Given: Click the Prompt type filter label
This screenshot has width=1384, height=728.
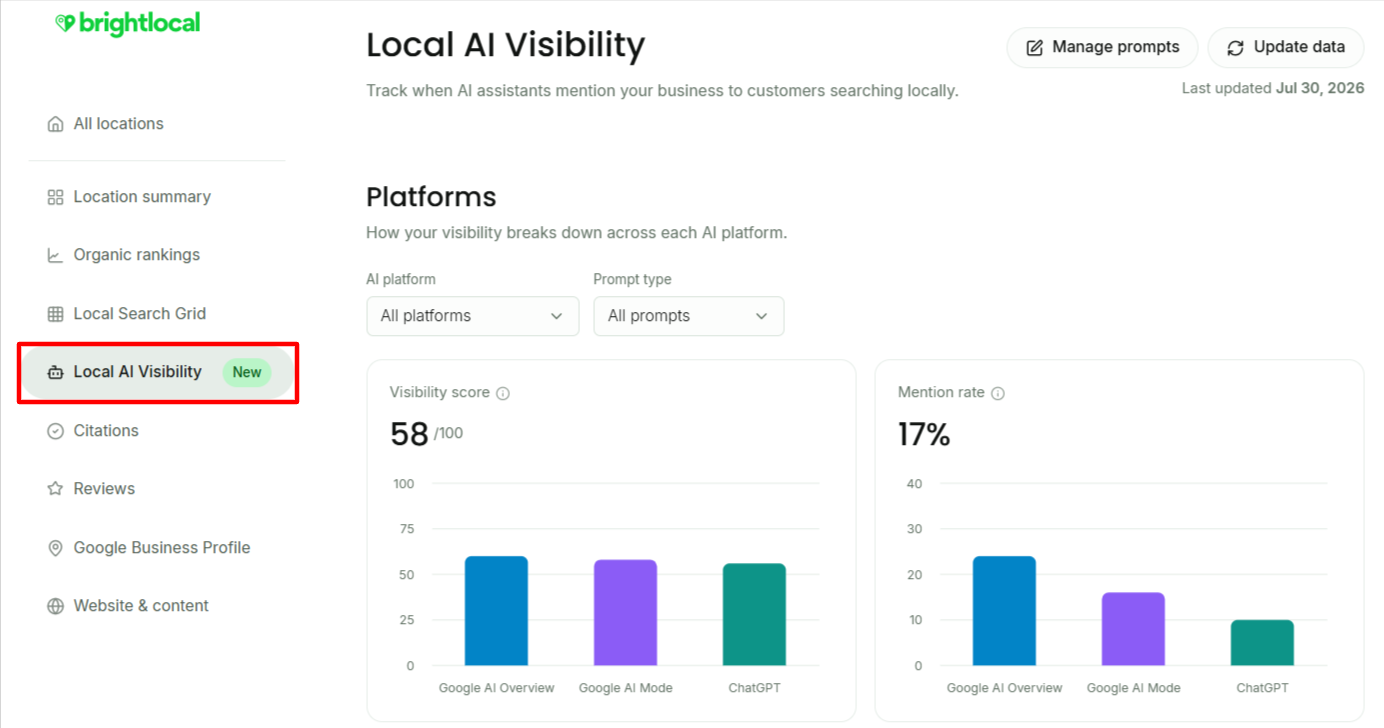Looking at the screenshot, I should [x=632, y=280].
